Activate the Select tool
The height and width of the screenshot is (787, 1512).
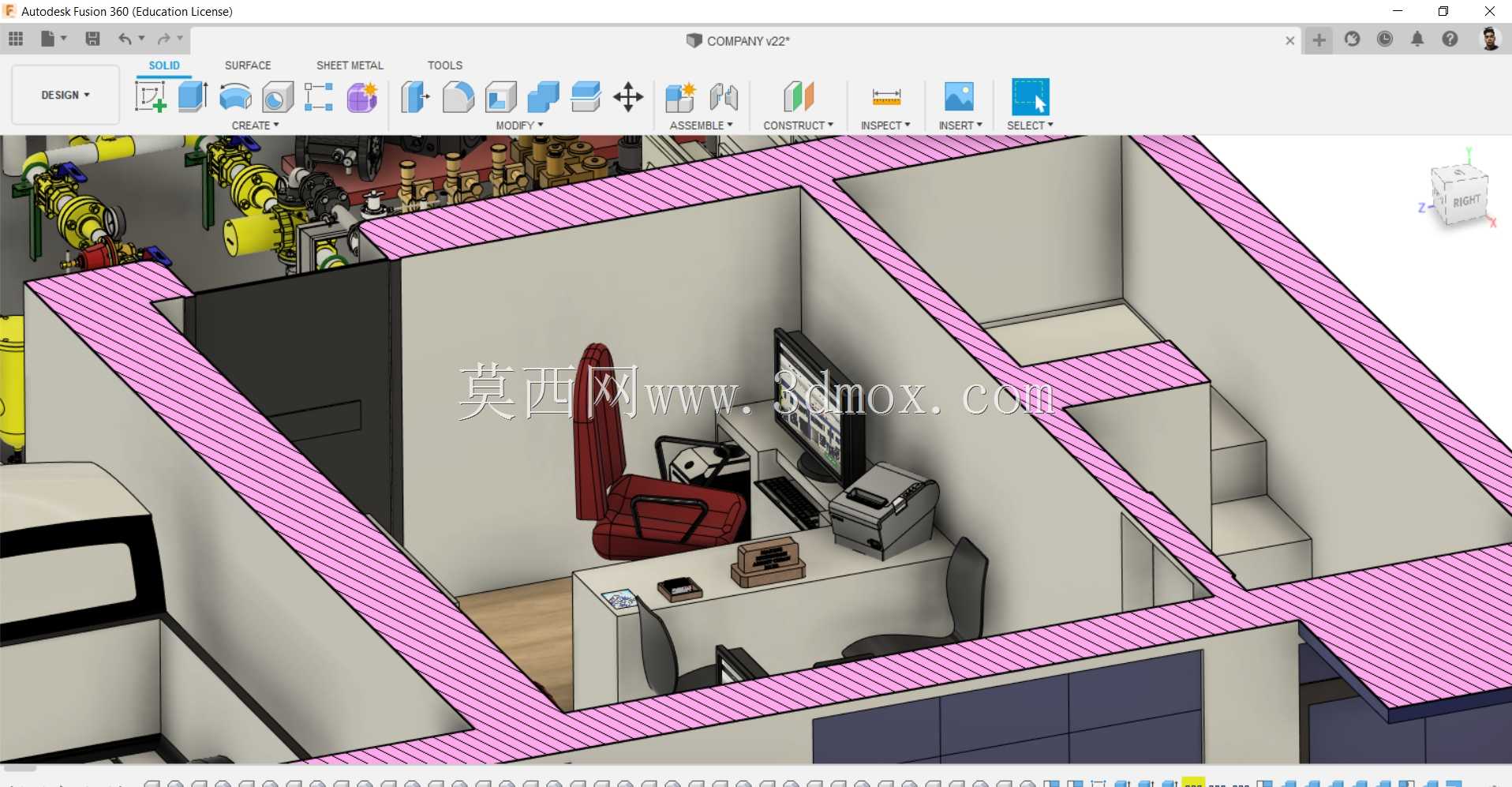click(x=1031, y=97)
